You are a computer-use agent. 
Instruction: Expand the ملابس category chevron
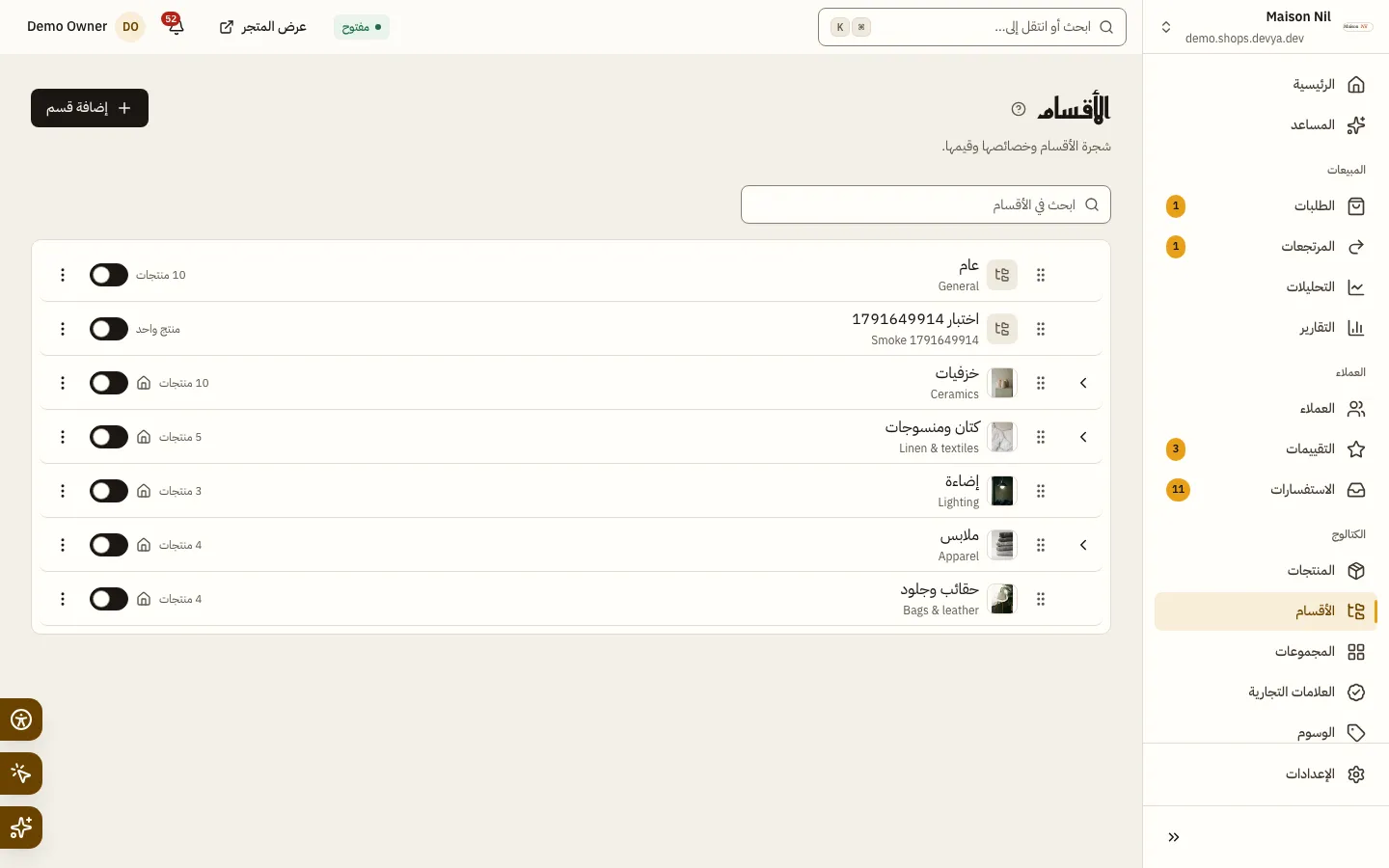1083,545
